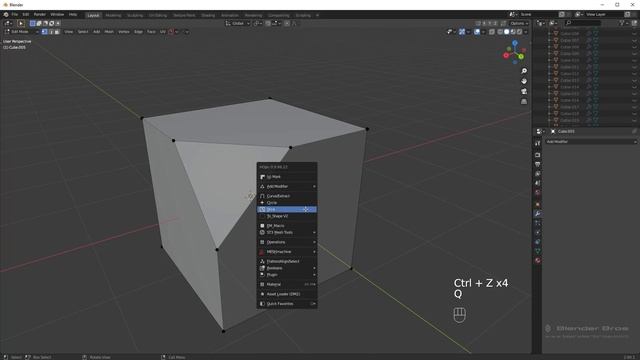640x360 pixels.
Task: Switch perspective/orthographic with the grid gizmo
Action: (524, 102)
